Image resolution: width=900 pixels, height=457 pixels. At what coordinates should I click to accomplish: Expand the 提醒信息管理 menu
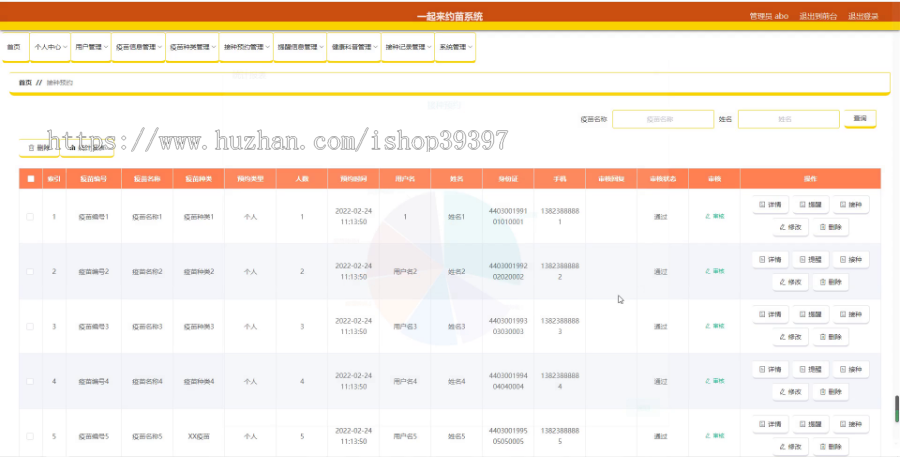300,47
